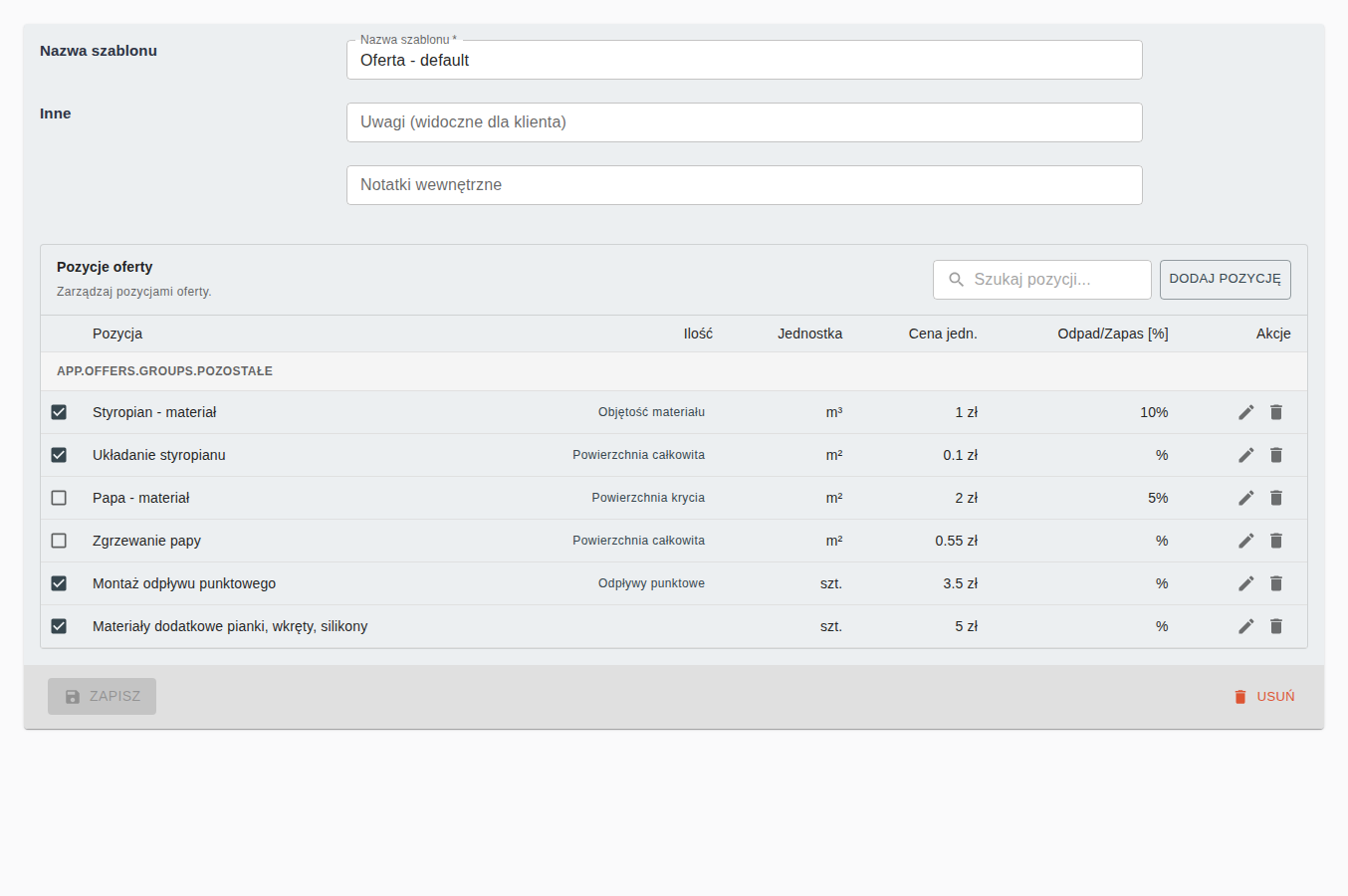Click the Cena jedn. column header
1348x896 pixels.
(x=943, y=334)
